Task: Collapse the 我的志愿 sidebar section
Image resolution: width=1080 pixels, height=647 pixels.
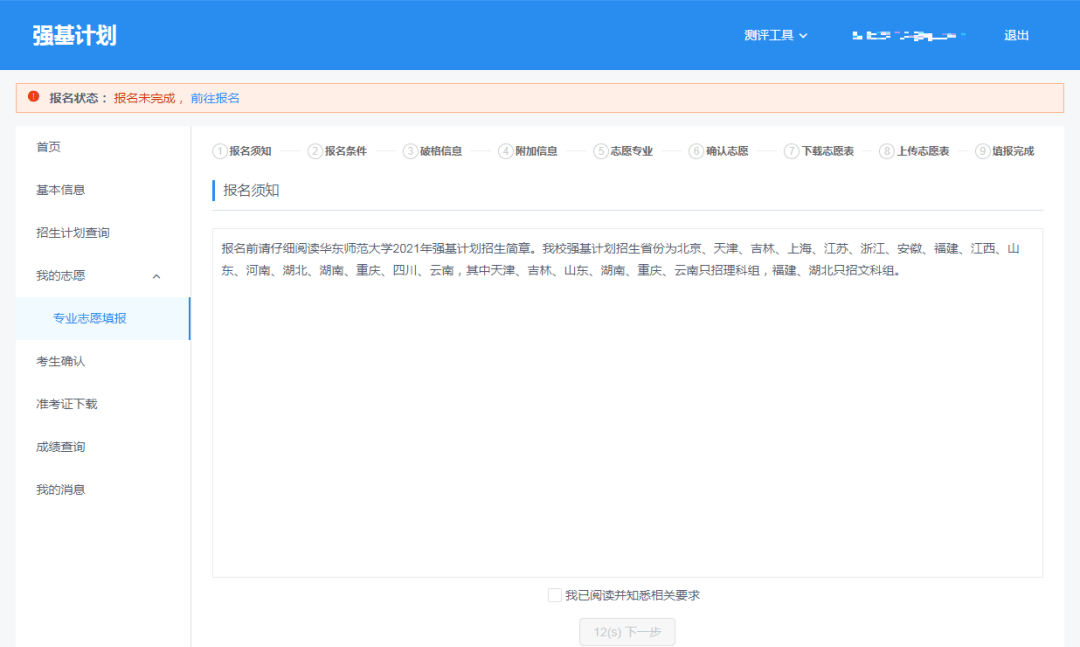Action: [155, 276]
